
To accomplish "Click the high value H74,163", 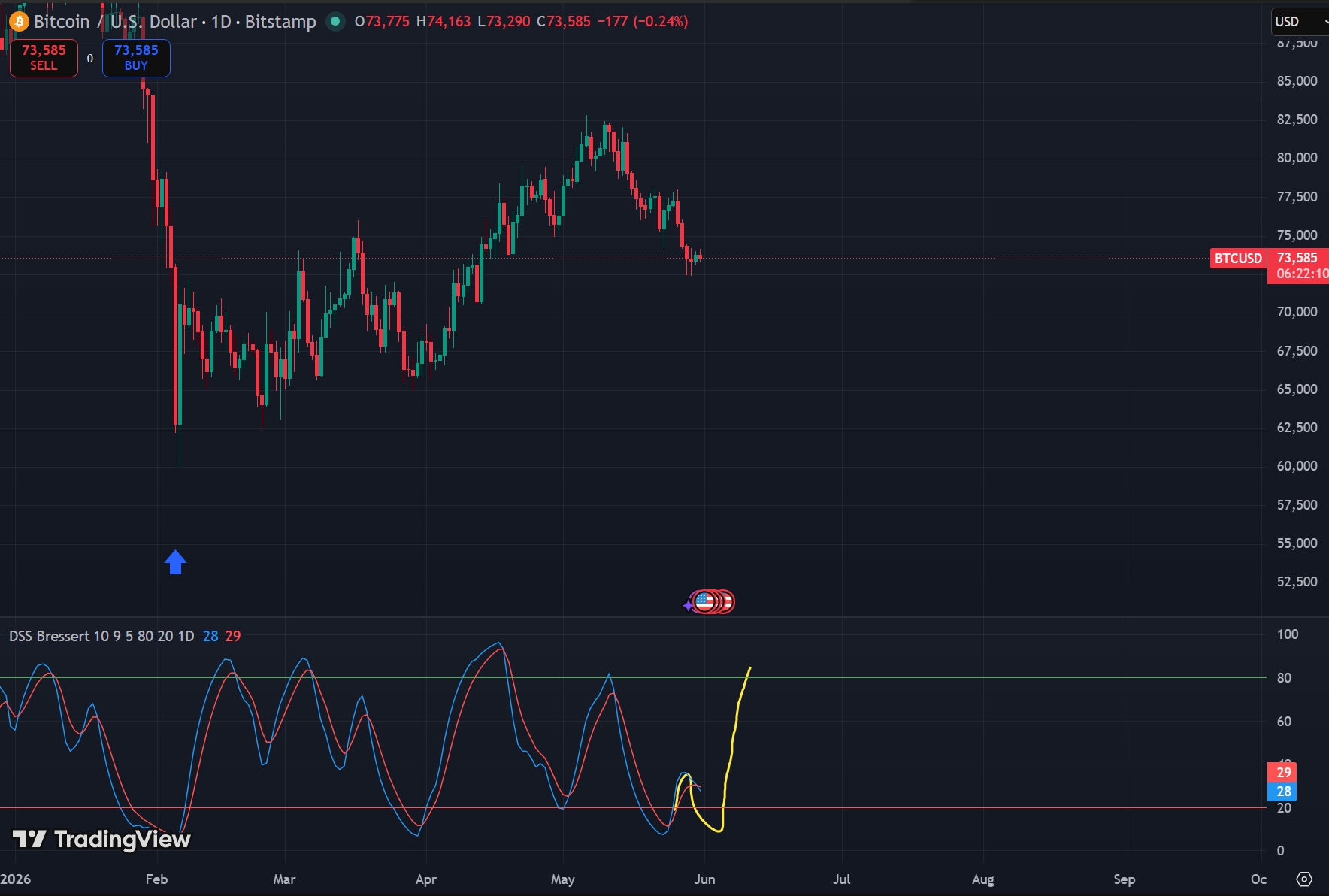I will click(x=444, y=21).
